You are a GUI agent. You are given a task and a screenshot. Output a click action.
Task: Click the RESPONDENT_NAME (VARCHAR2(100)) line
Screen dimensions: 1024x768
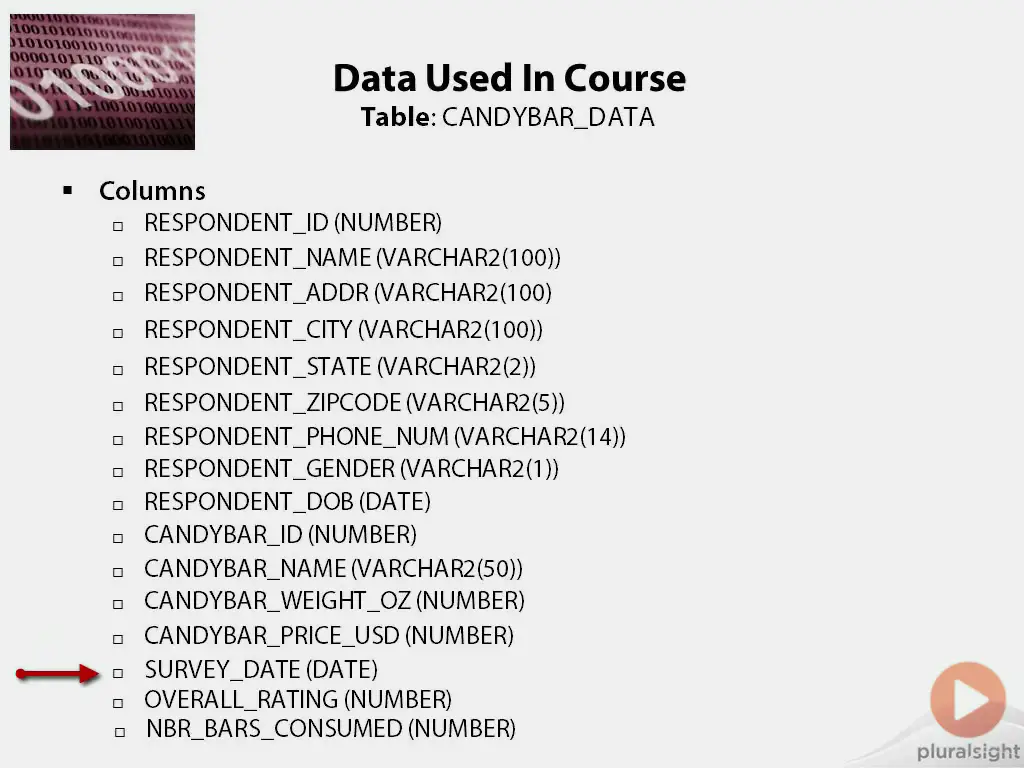click(x=352, y=258)
